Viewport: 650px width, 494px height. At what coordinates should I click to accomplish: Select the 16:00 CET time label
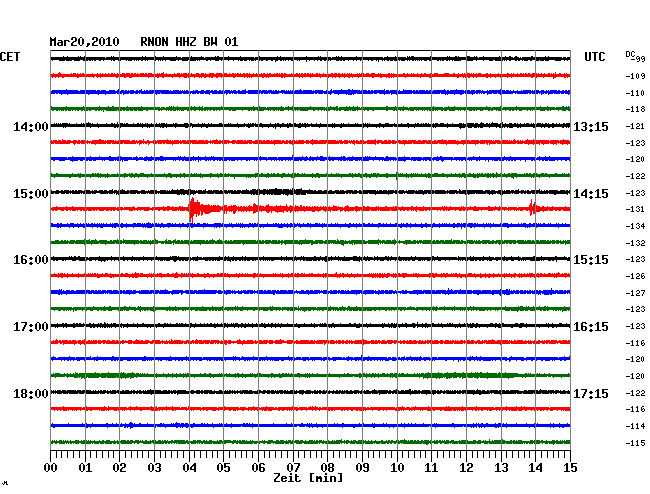pos(31,260)
